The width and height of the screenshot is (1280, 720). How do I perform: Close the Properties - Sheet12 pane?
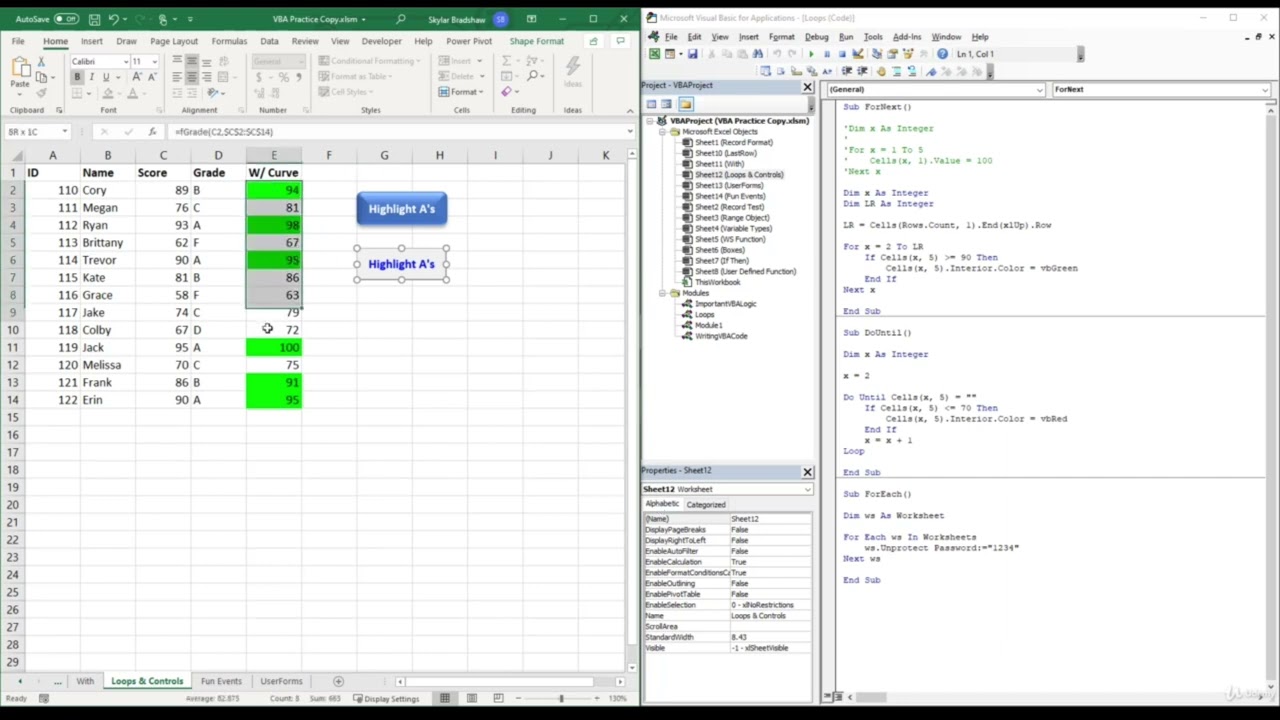[x=807, y=471]
